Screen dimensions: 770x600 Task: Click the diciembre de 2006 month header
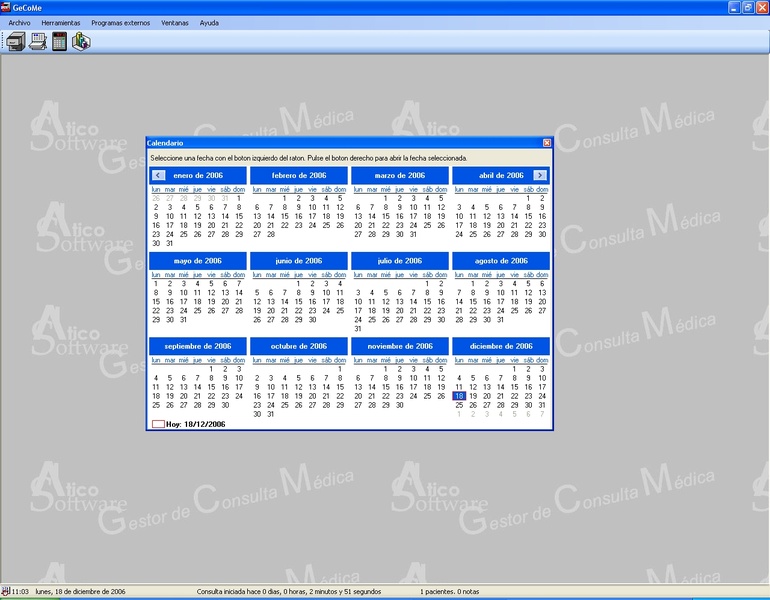click(x=501, y=346)
